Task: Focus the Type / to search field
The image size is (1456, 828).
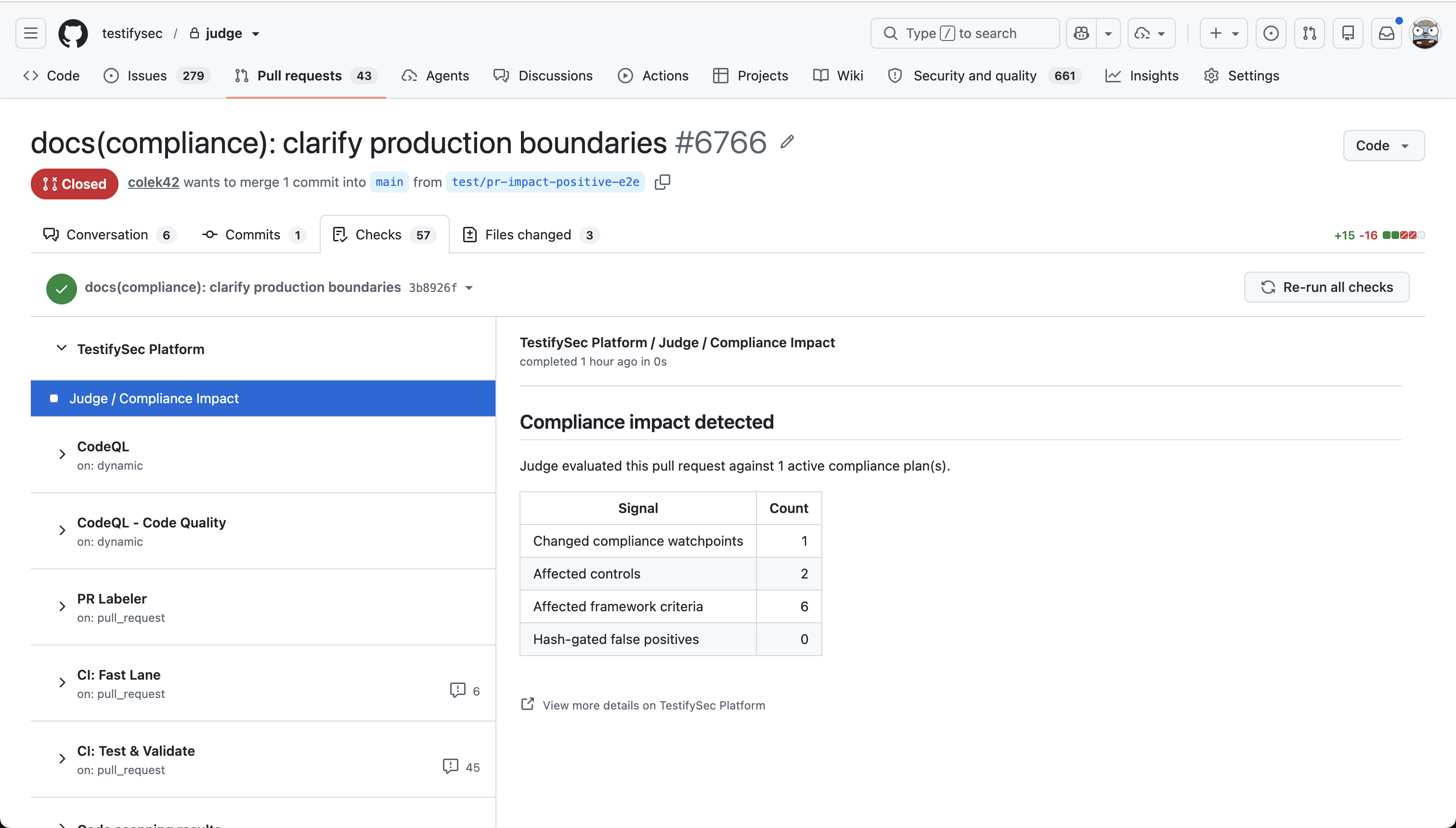Action: [x=965, y=33]
